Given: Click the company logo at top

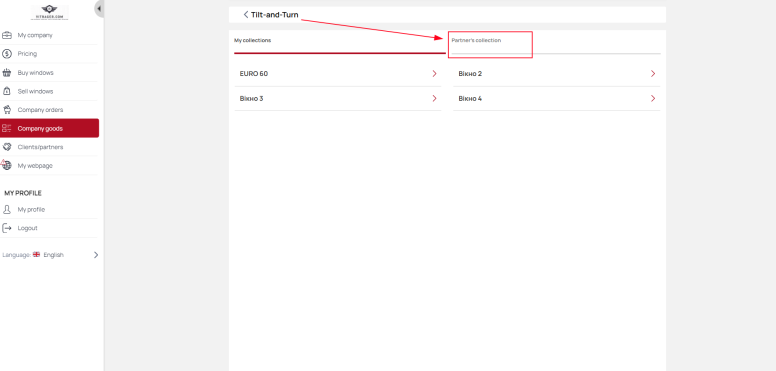Looking at the screenshot, I should pos(49,12).
